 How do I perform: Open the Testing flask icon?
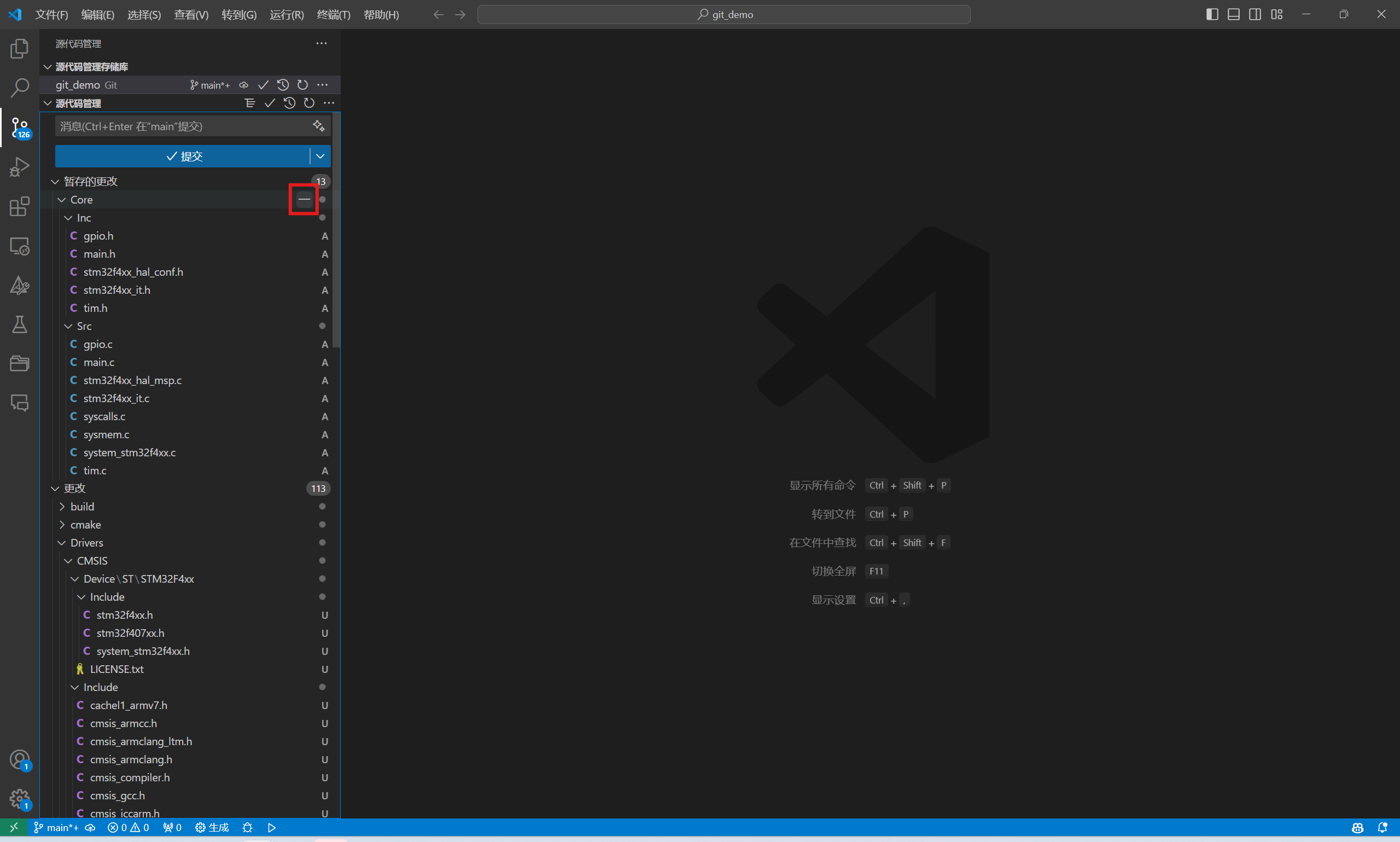click(19, 324)
